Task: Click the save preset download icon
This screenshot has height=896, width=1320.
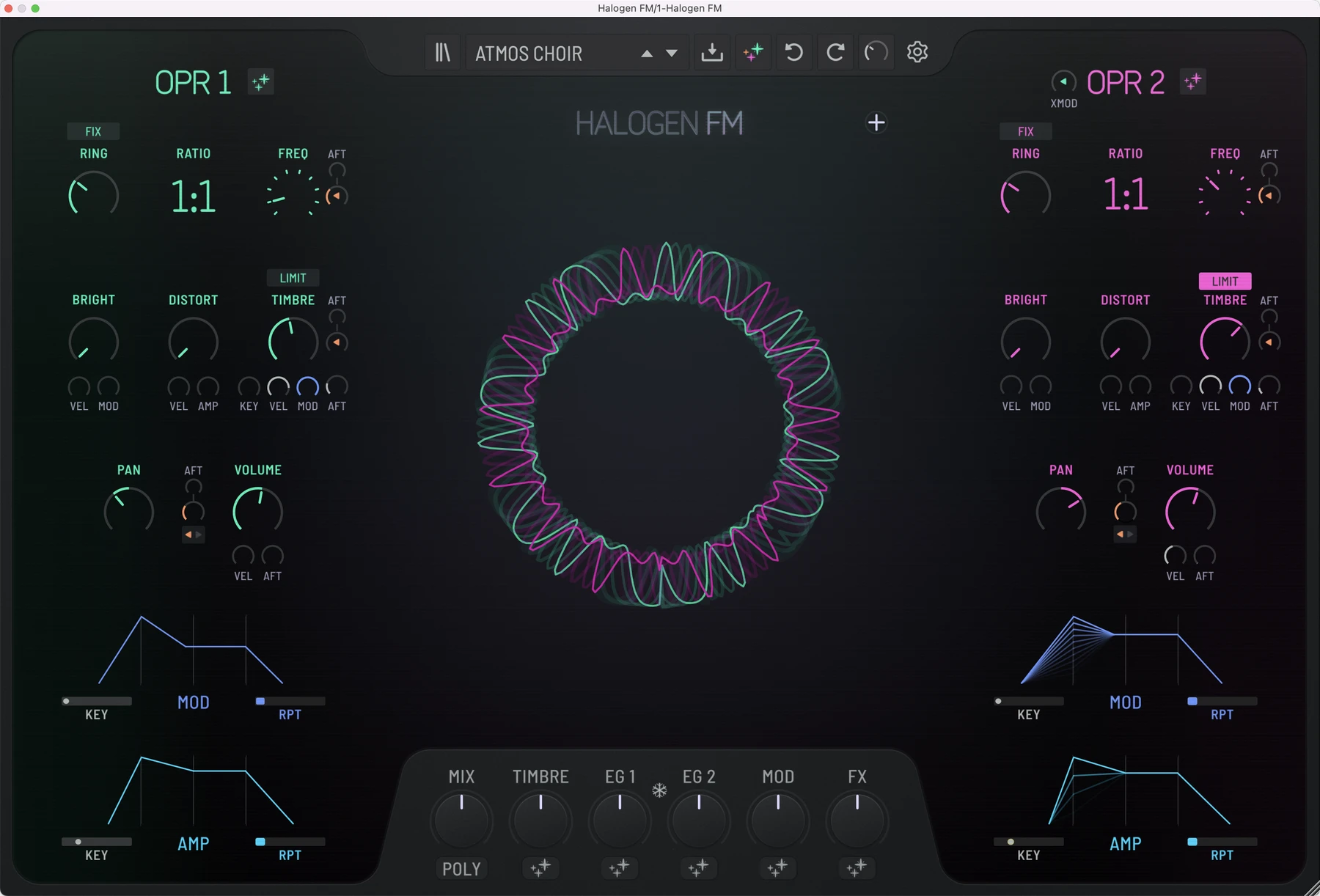Action: [712, 52]
